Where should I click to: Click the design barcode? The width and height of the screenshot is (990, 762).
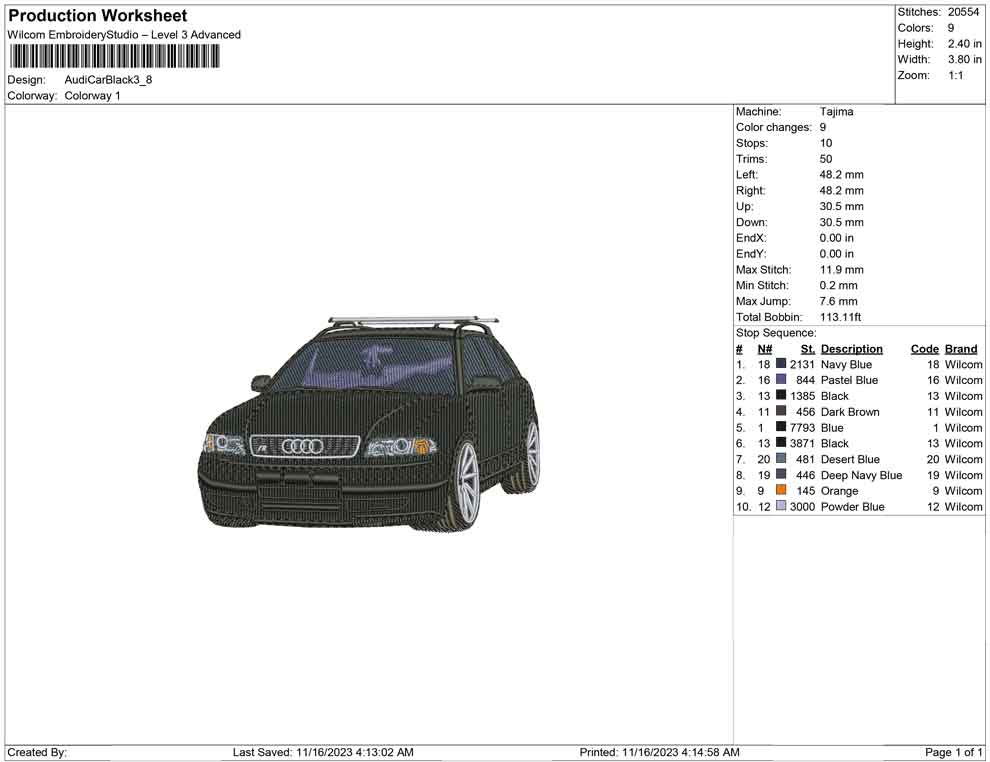pos(115,57)
